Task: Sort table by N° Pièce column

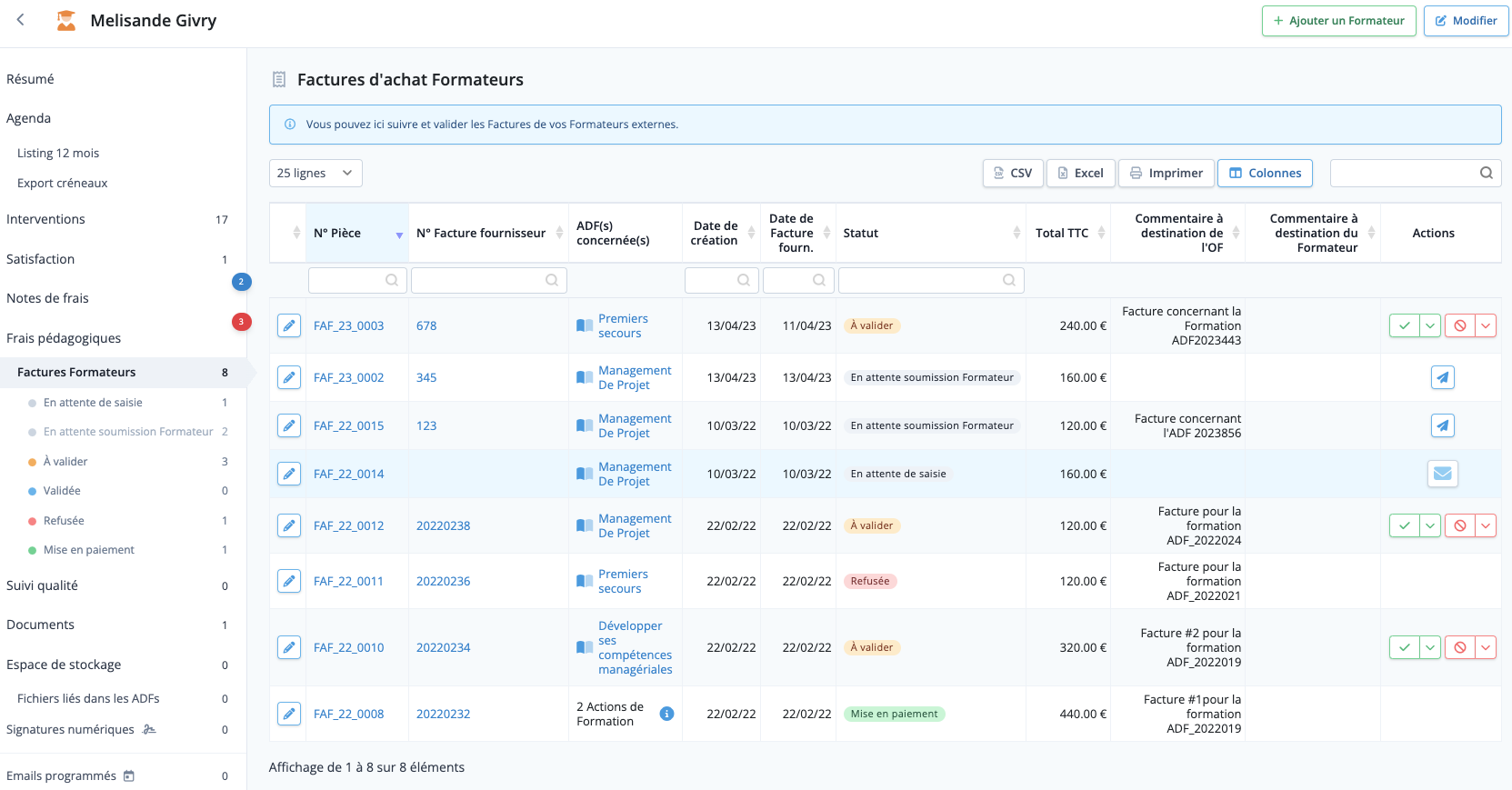Action: pyautogui.click(x=357, y=234)
